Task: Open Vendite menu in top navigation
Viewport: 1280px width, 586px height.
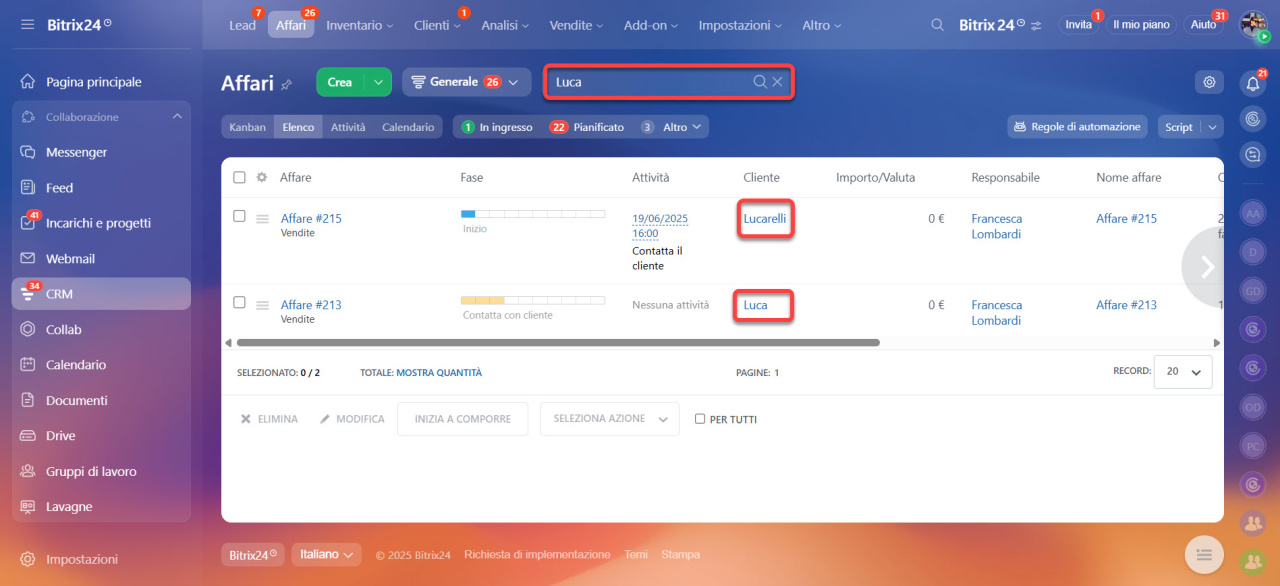Action: click(577, 25)
